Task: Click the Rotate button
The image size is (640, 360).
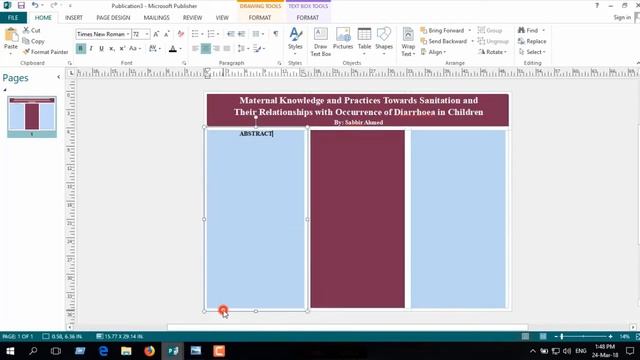Action: [493, 52]
